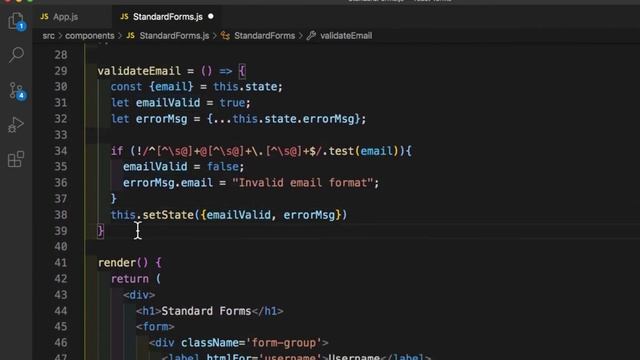Click the form tag on line 45
The height and width of the screenshot is (360, 640).
coord(155,327)
